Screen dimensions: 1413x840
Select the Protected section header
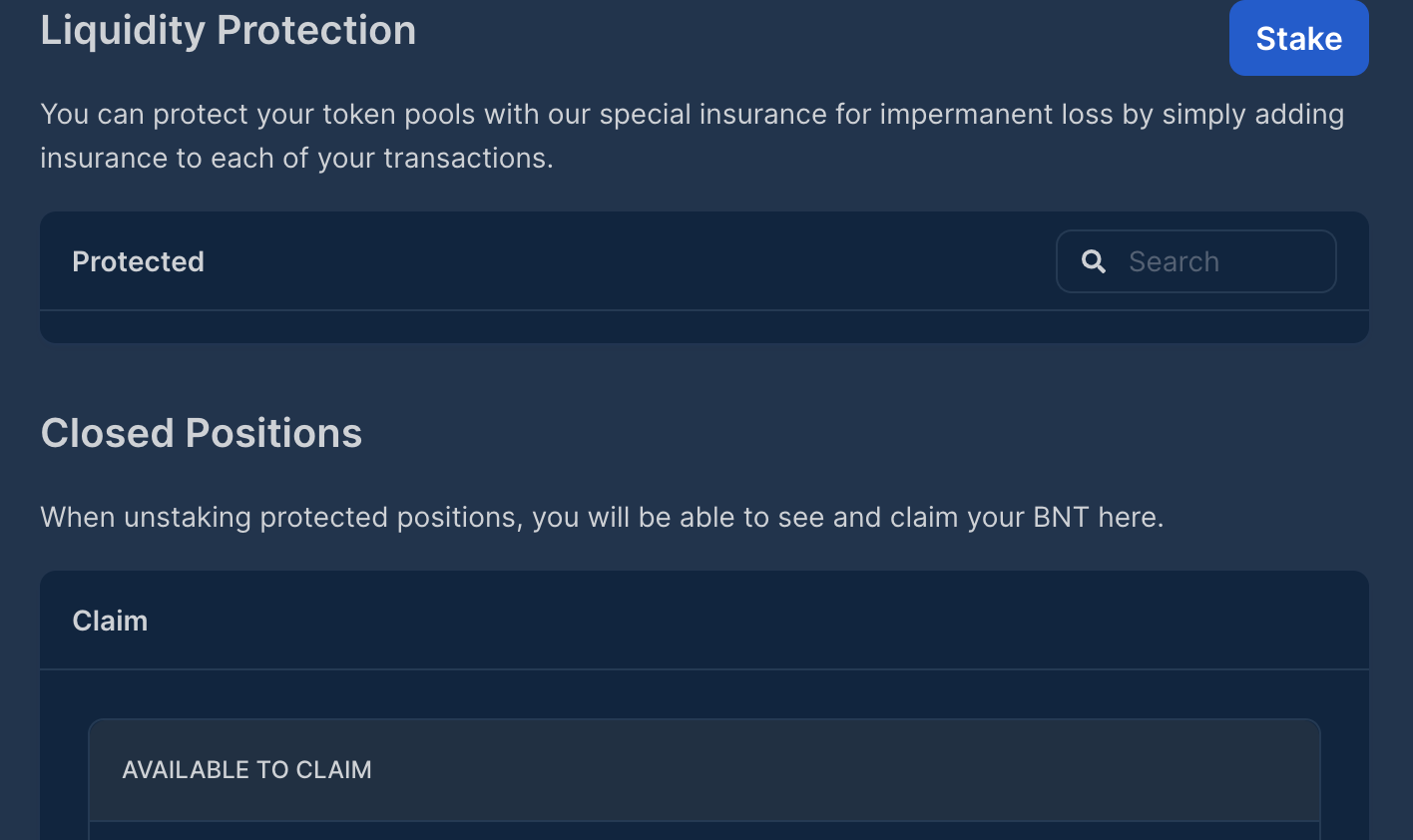pos(138,260)
